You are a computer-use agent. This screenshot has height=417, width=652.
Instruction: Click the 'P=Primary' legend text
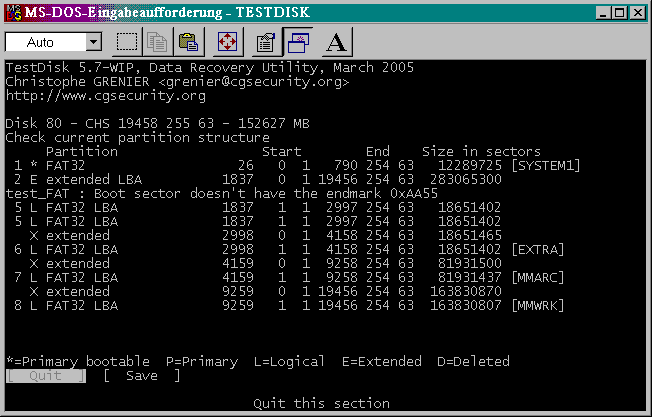tap(202, 361)
